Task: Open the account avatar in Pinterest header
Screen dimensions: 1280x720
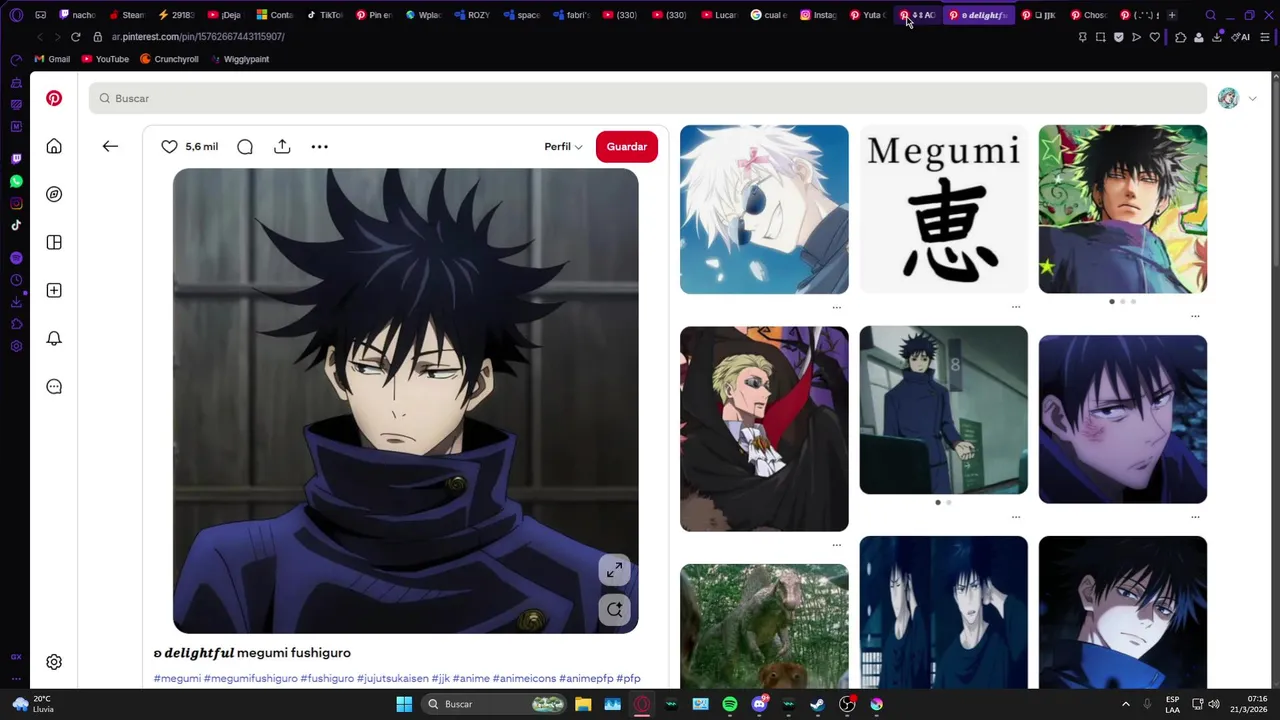Action: coord(1228,98)
